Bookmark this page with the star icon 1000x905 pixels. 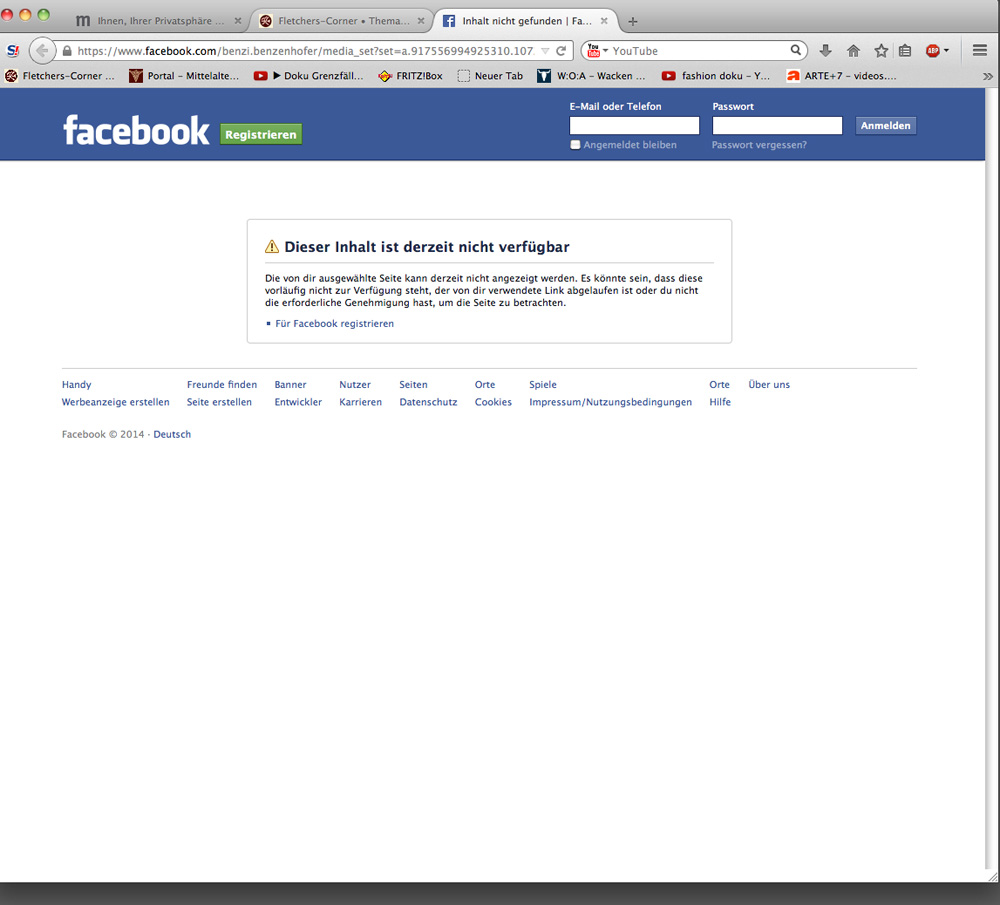pos(881,51)
